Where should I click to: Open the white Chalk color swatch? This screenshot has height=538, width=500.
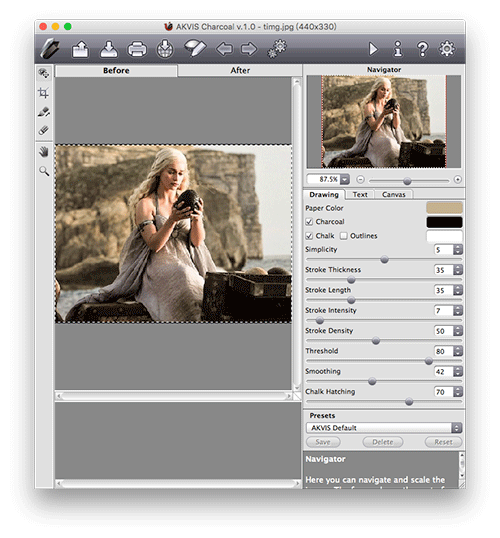tap(444, 236)
